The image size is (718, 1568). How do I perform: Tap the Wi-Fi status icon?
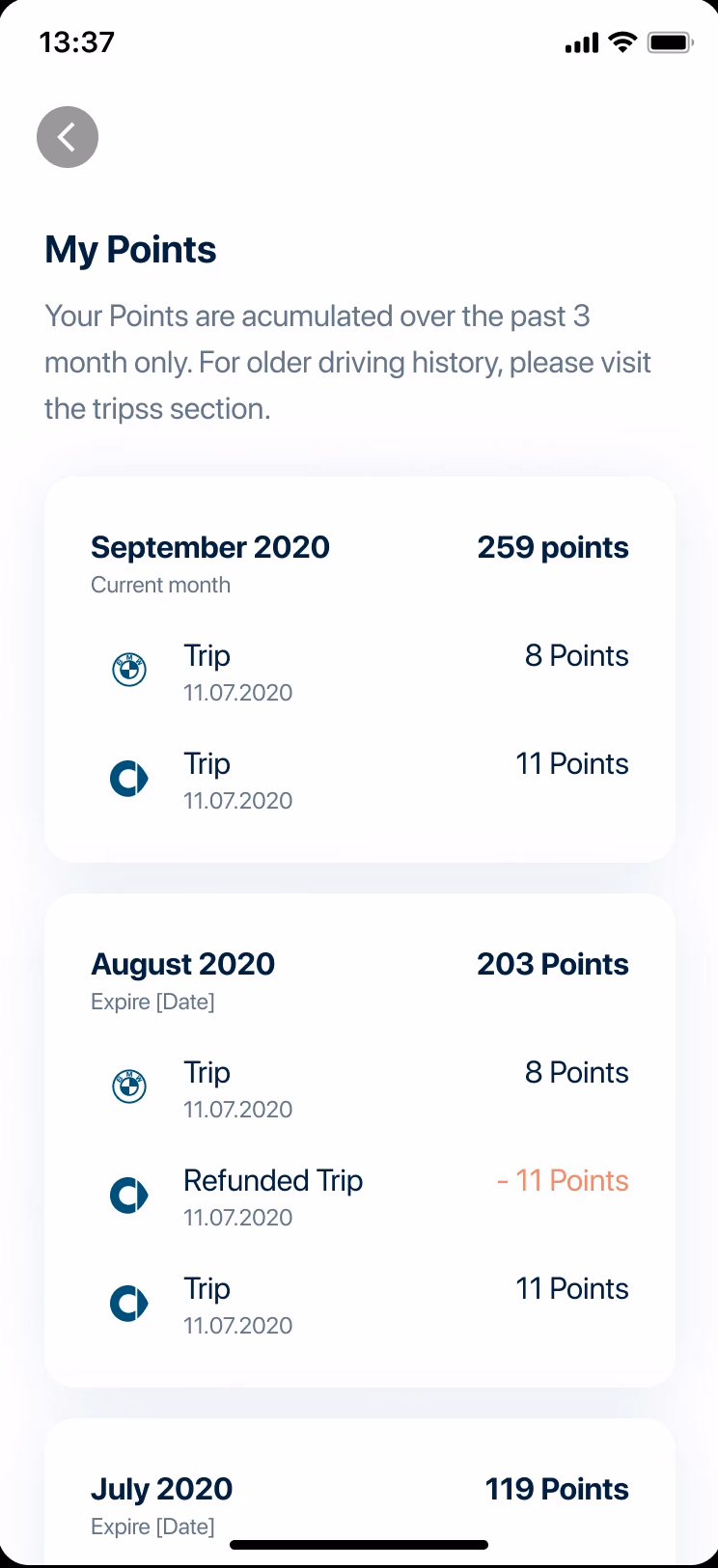pyautogui.click(x=623, y=42)
